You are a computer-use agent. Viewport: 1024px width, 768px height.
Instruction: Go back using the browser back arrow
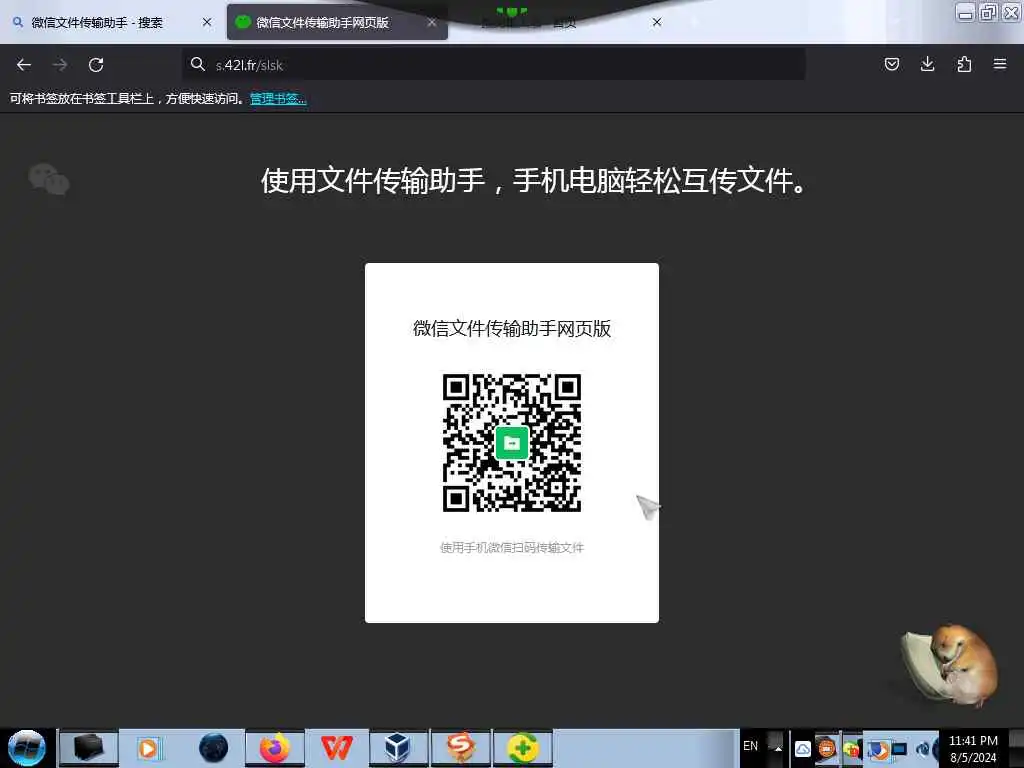[24, 65]
